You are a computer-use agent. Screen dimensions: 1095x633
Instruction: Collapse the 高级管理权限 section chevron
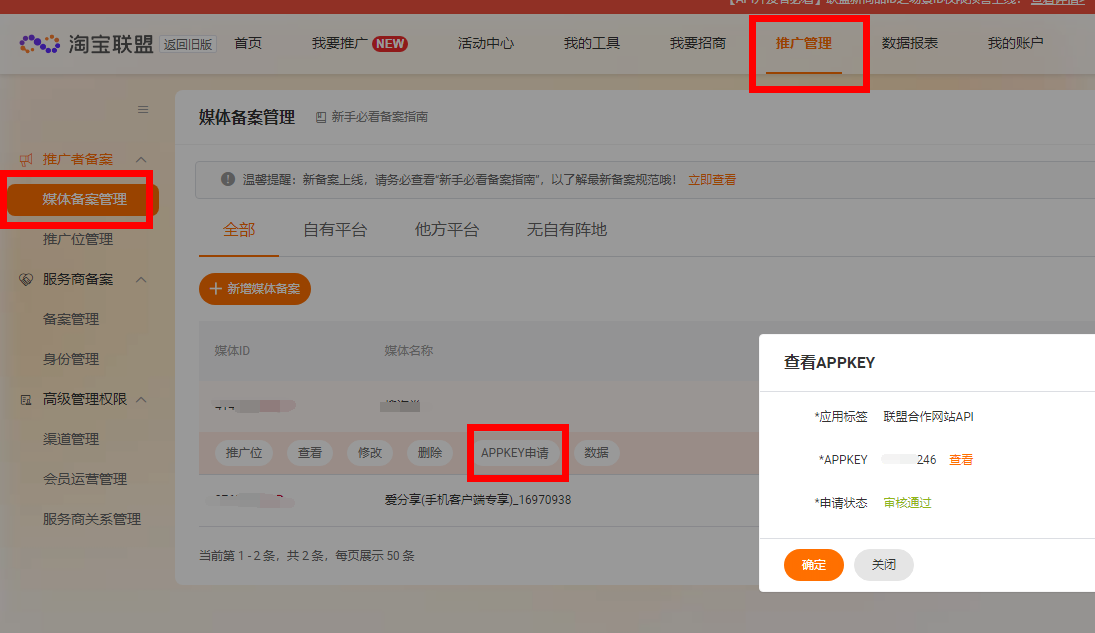(141, 400)
